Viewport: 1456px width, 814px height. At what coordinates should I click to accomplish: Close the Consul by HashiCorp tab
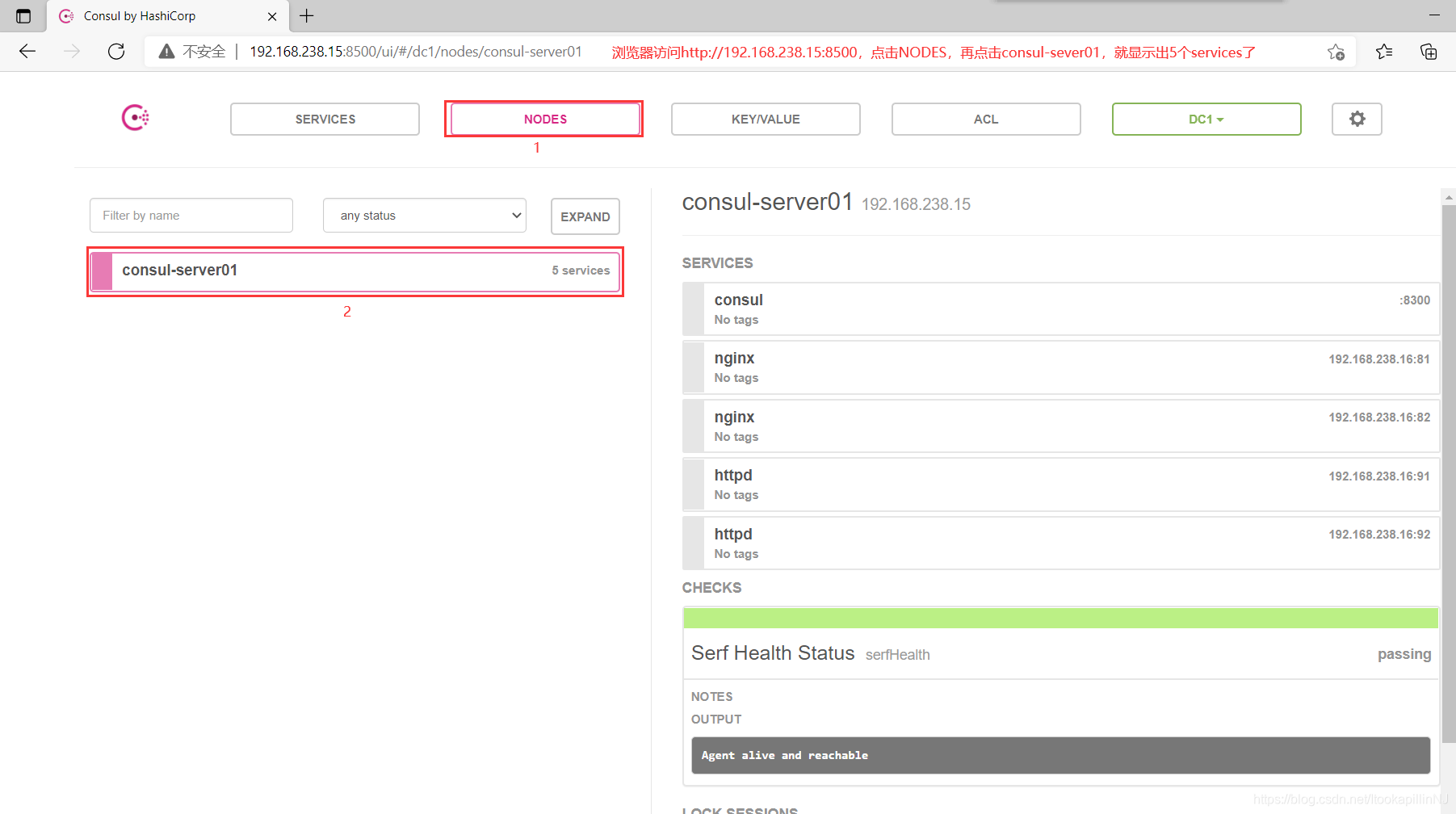pyautogui.click(x=272, y=16)
